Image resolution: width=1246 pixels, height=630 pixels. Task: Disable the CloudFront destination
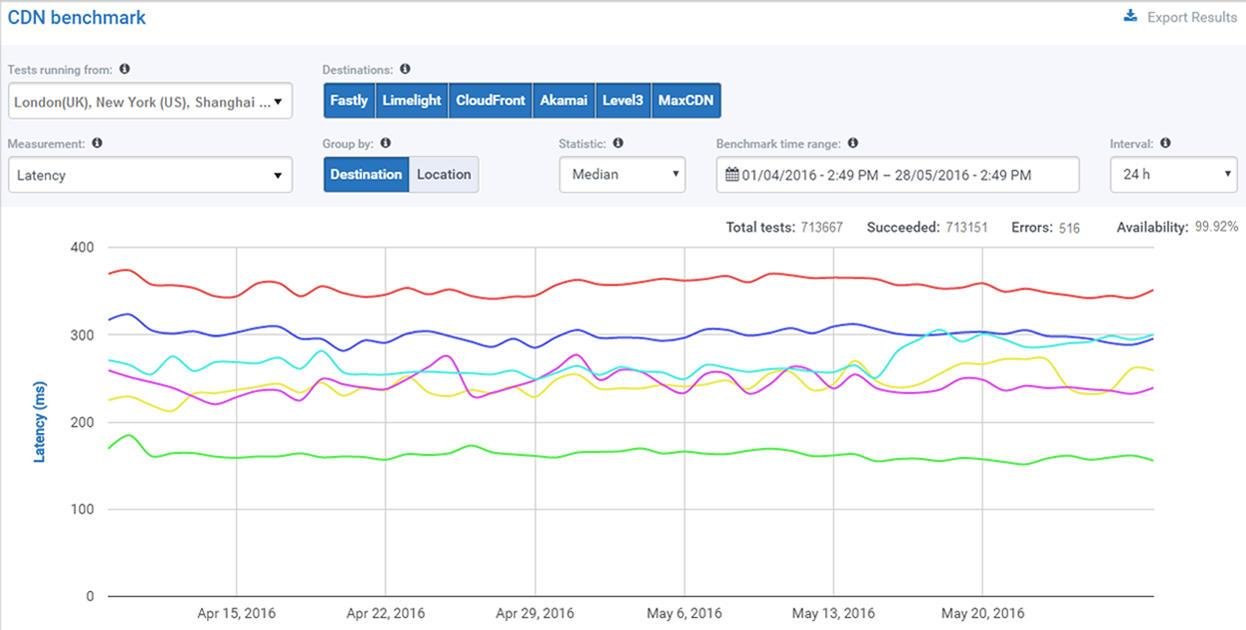[490, 101]
